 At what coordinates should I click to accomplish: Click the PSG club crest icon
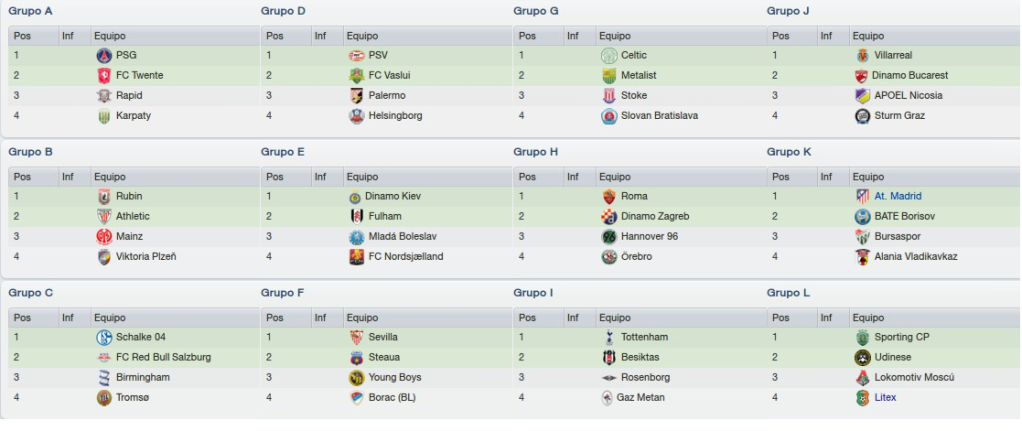(x=104, y=55)
